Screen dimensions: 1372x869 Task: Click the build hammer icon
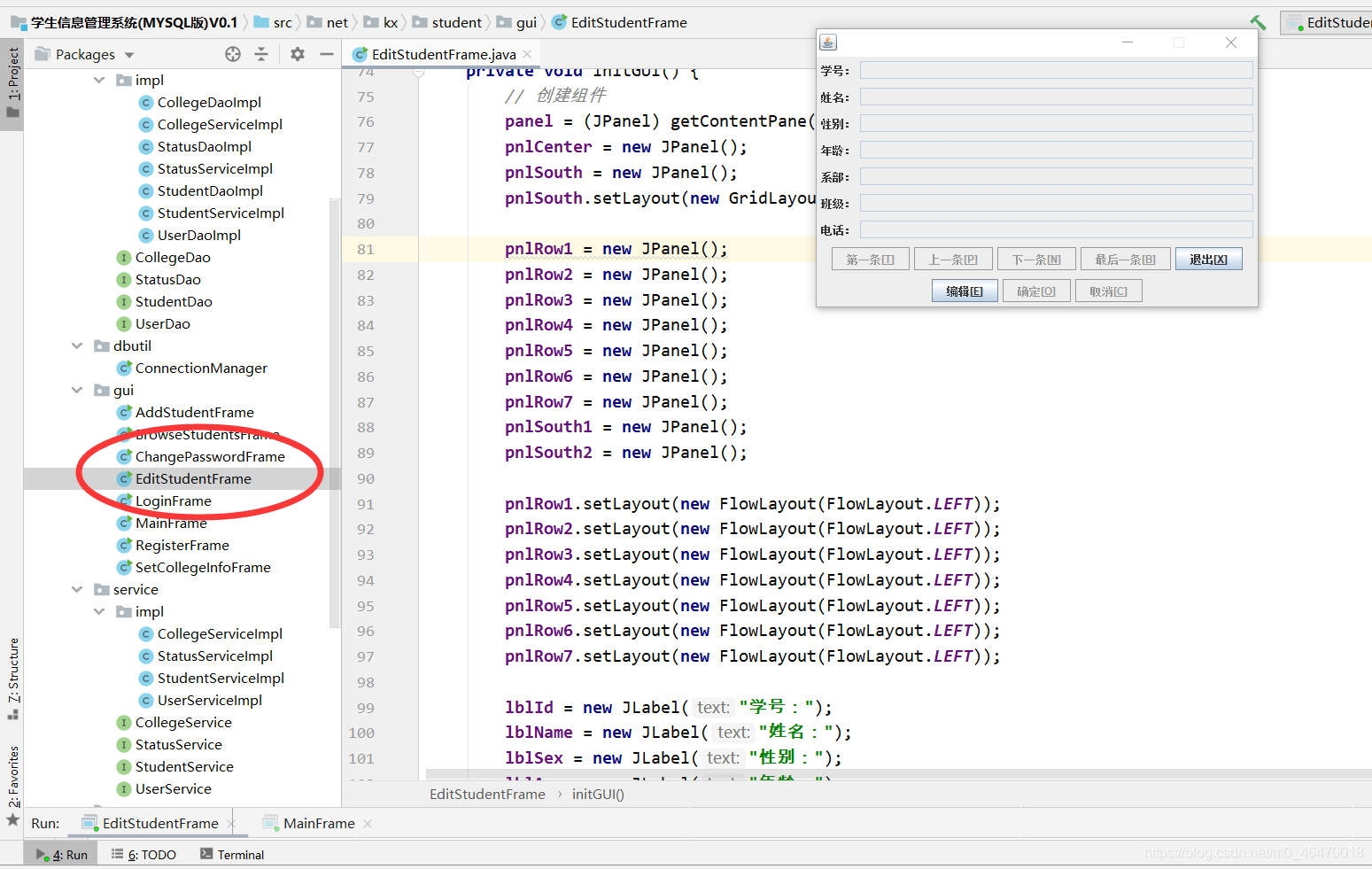[1258, 22]
